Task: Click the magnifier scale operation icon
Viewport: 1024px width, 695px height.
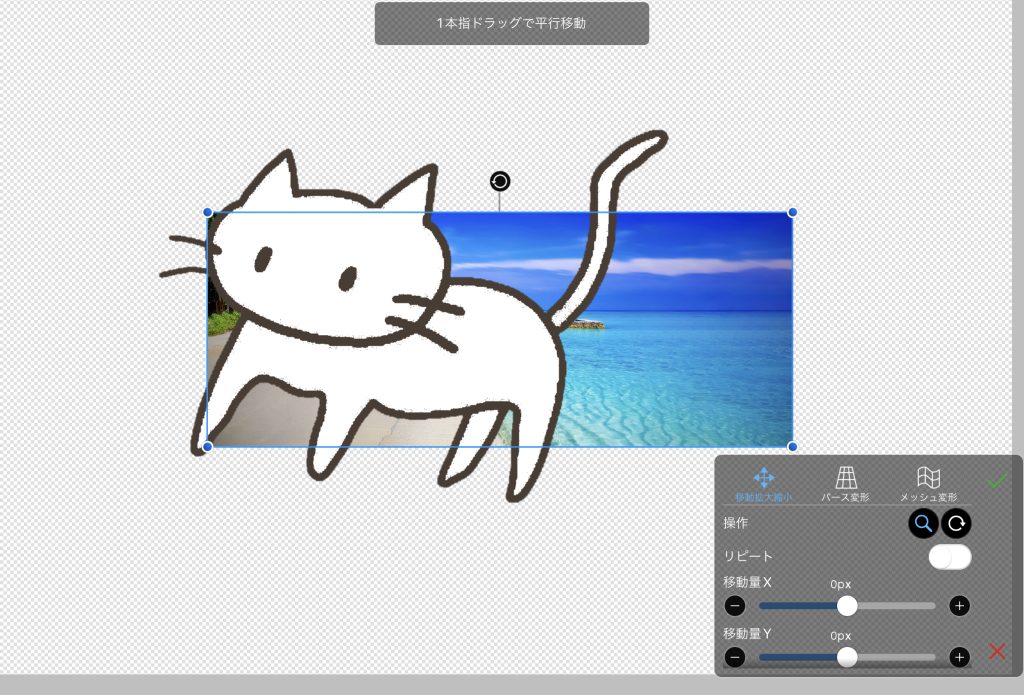Action: 924,523
